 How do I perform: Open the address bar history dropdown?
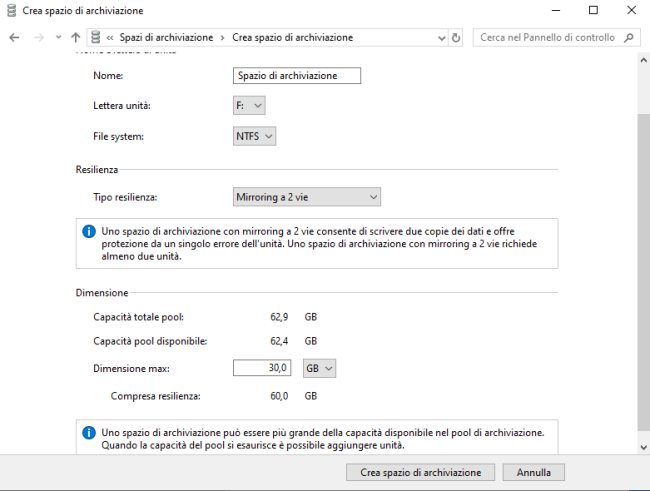[x=441, y=37]
